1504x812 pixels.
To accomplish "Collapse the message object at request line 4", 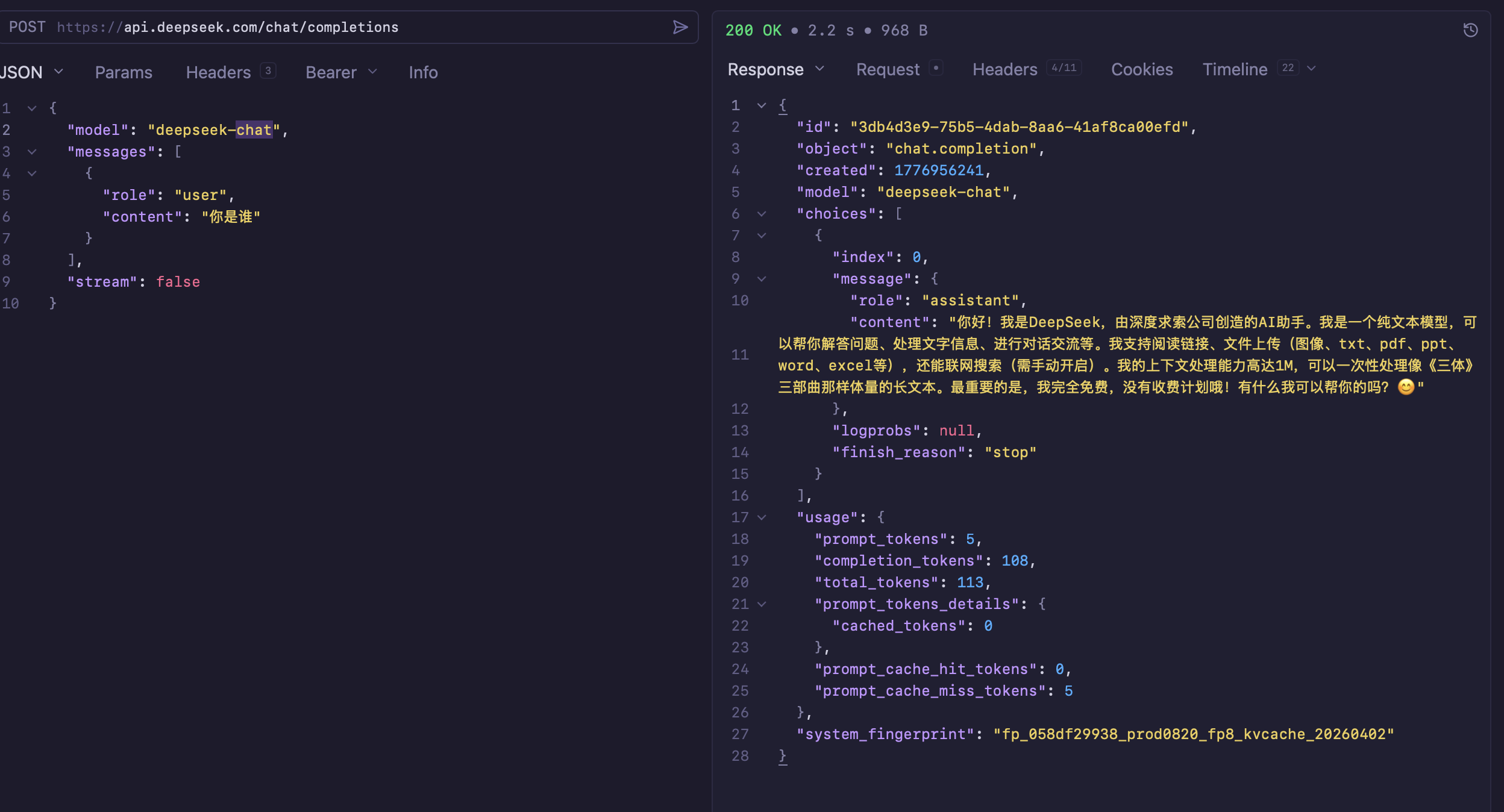I will click(x=32, y=173).
